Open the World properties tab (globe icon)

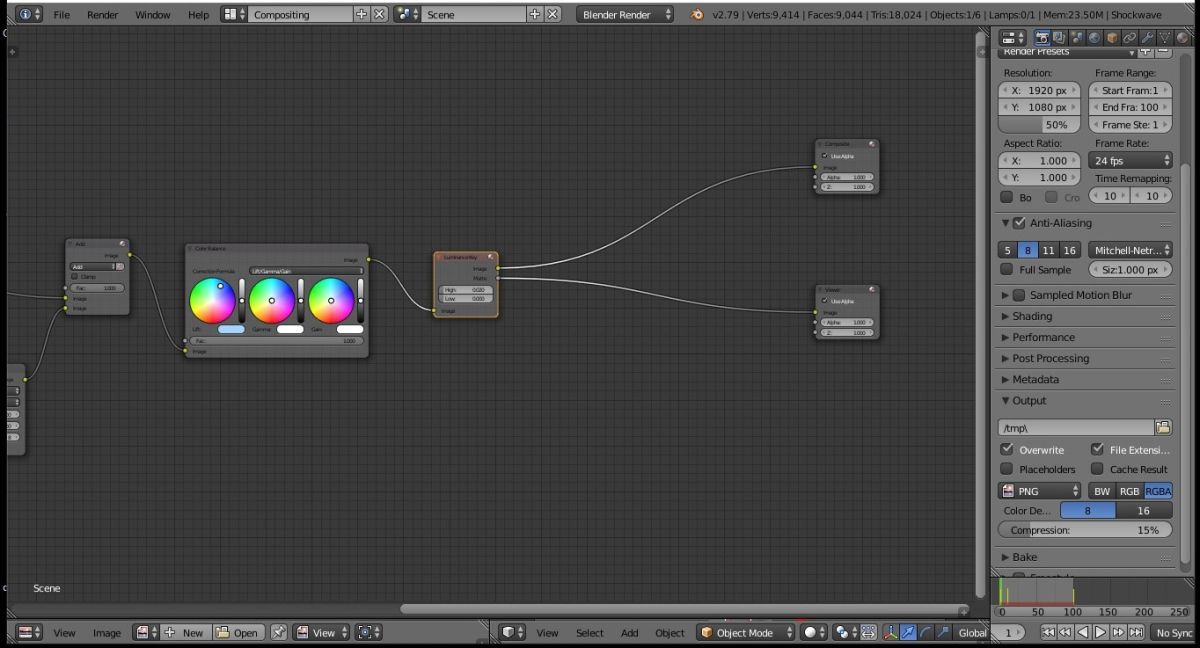(x=1095, y=37)
